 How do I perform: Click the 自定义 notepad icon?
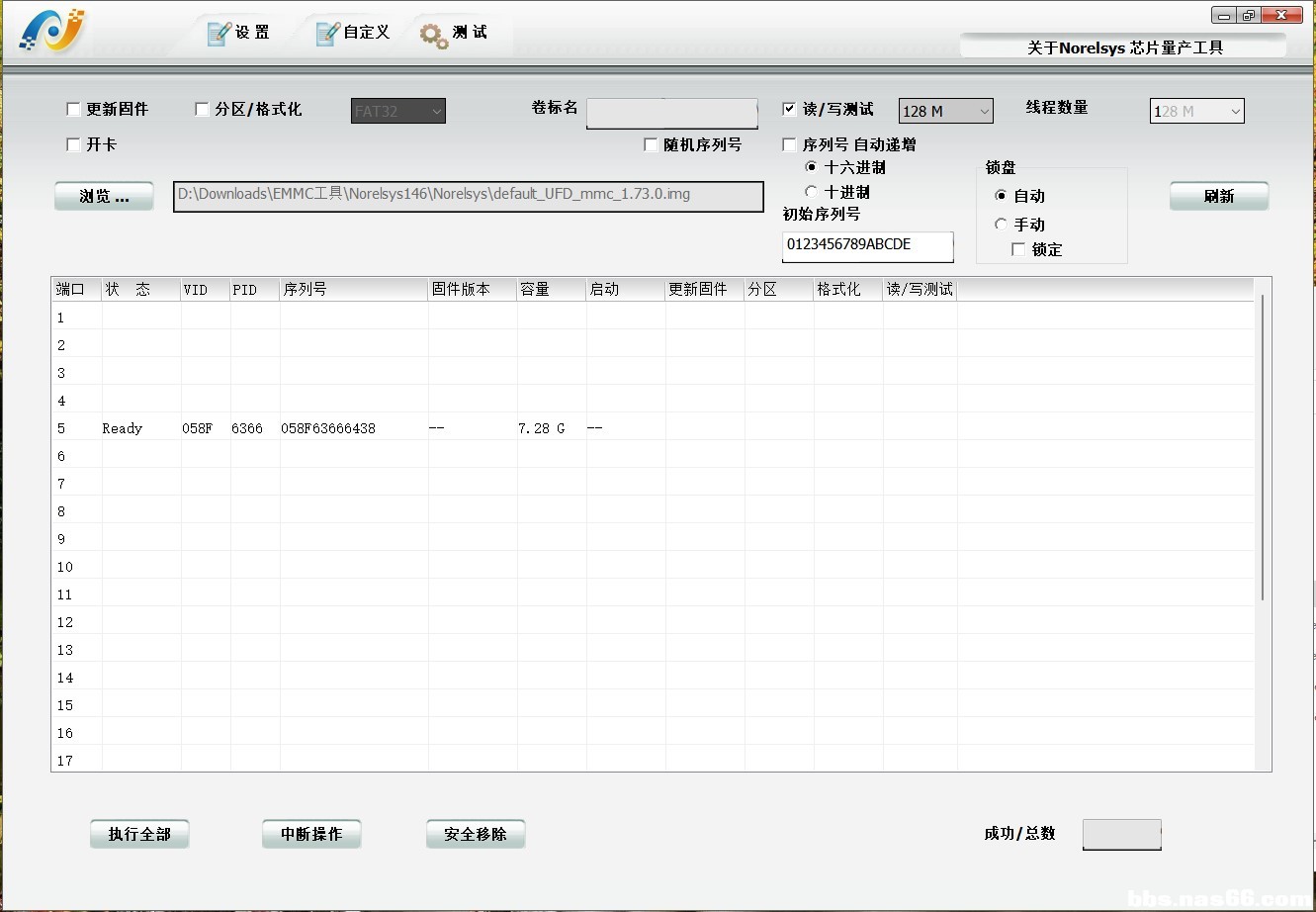tap(327, 34)
